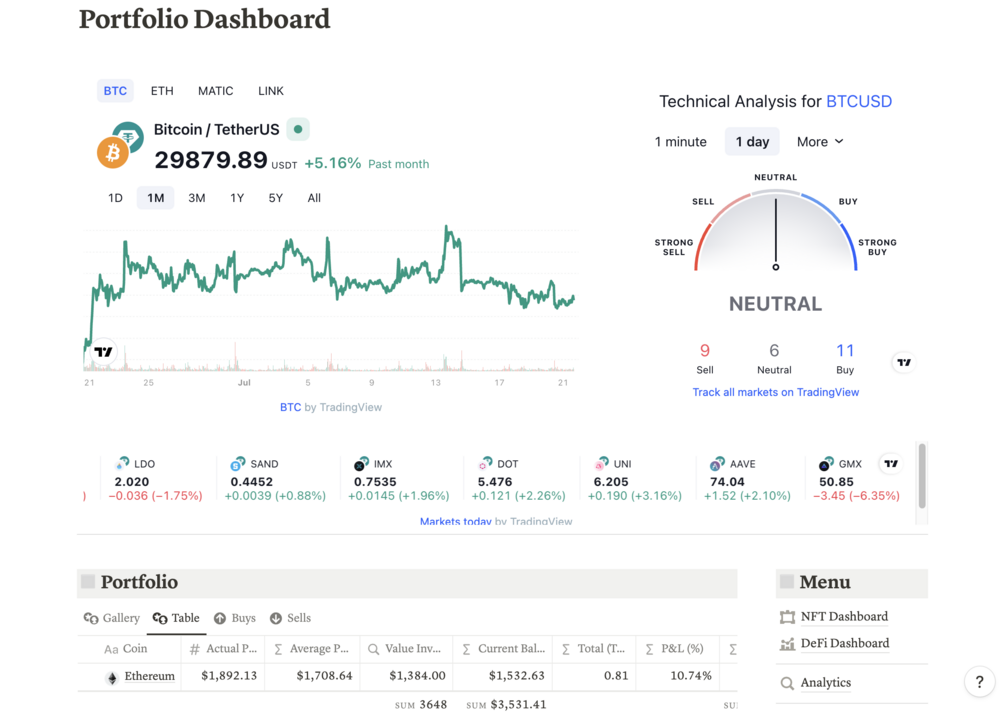Image resolution: width=1005 pixels, height=715 pixels.
Task: Click the Menu heading square icon
Action: (x=786, y=581)
